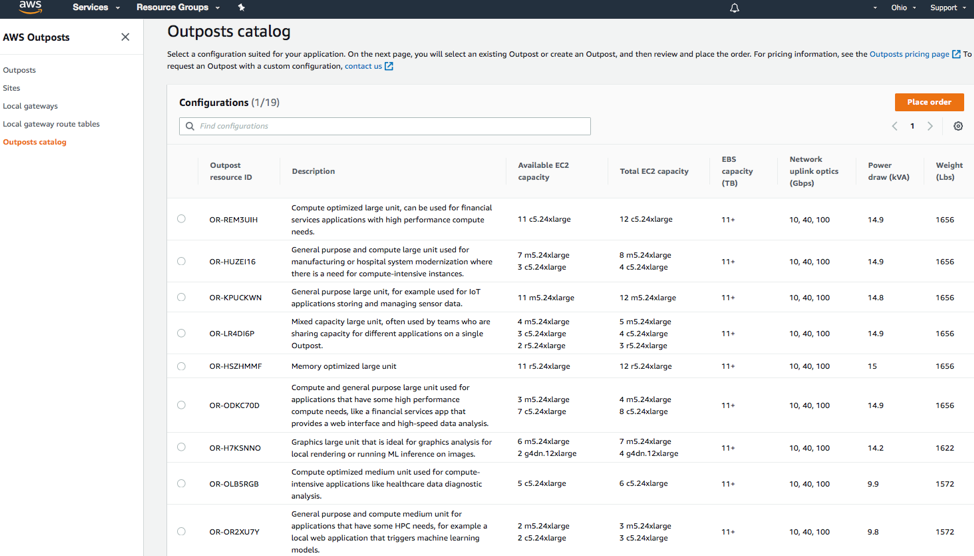Screen dimensions: 974x556
Task: Open the Resource Groups dropdown
Action: click(177, 8)
